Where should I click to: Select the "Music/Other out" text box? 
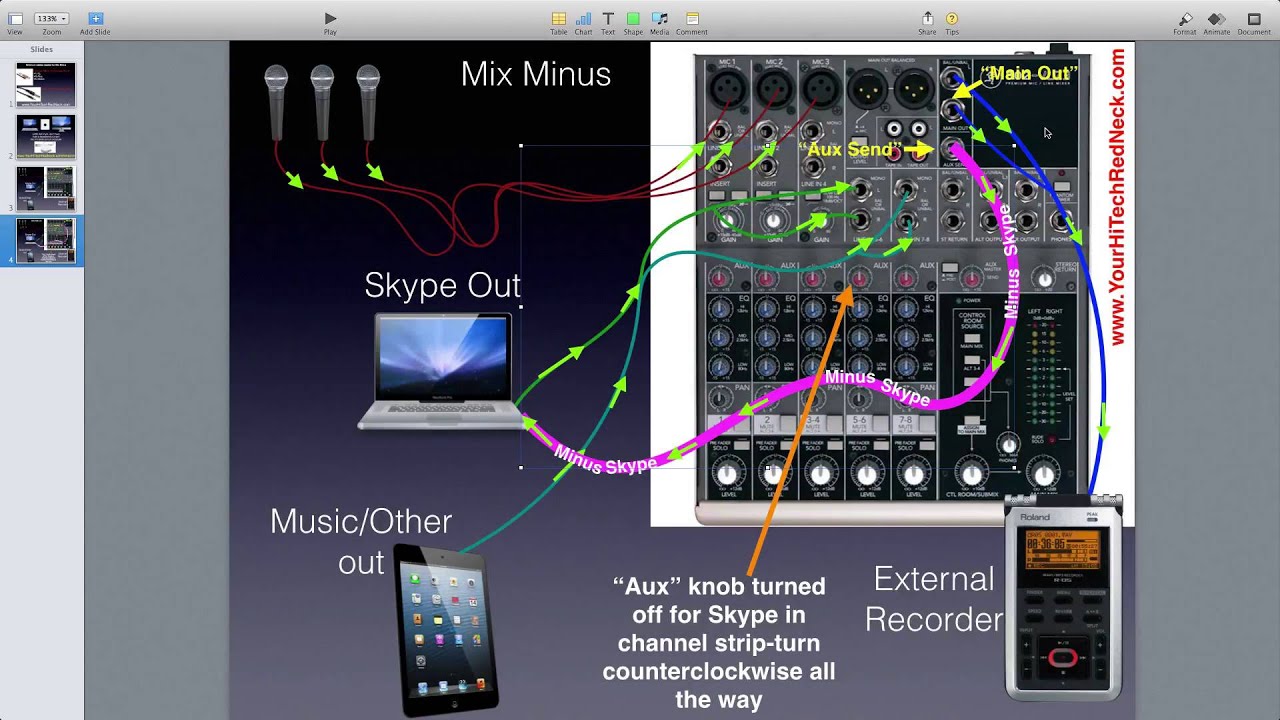click(x=361, y=541)
